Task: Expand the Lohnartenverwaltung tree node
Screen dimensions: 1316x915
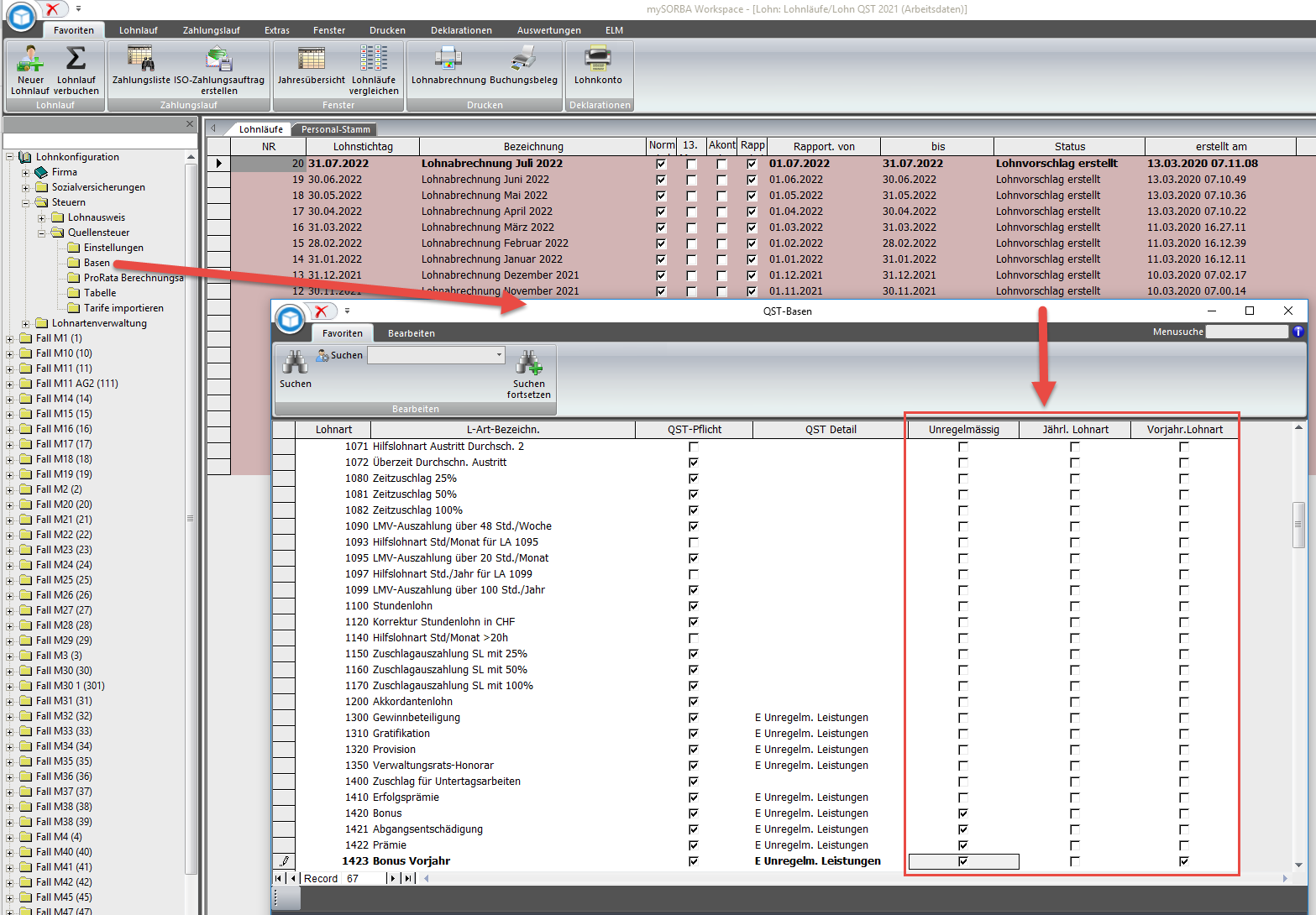Action: (25, 324)
